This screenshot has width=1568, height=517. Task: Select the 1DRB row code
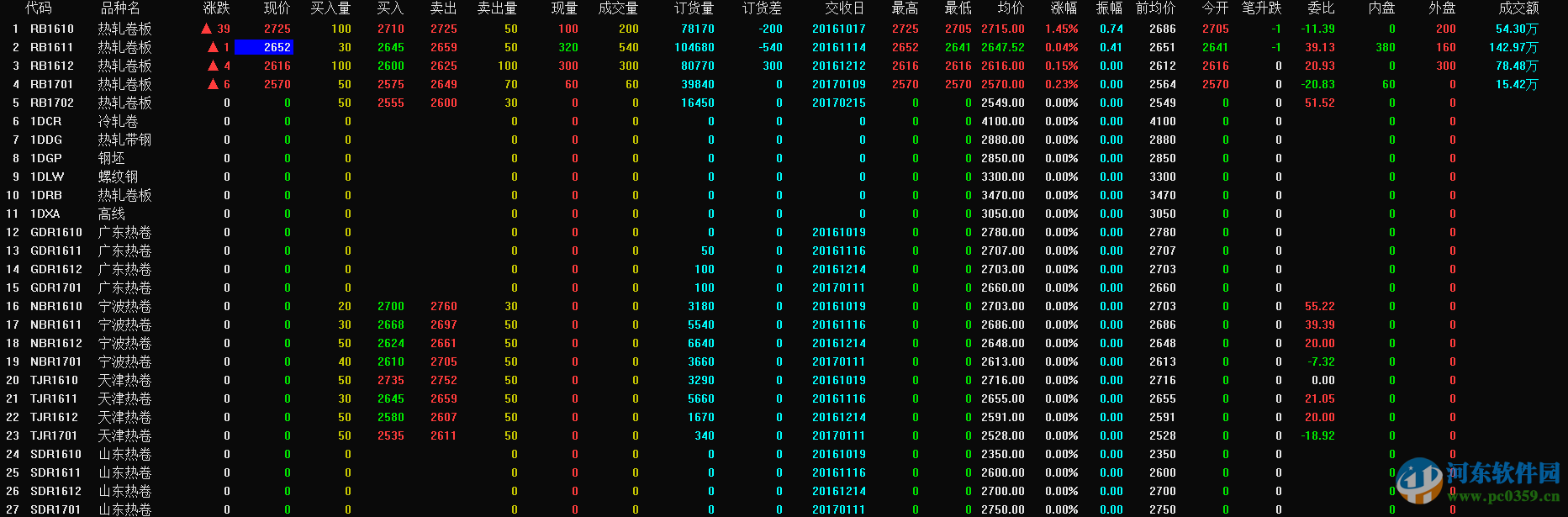point(46,195)
